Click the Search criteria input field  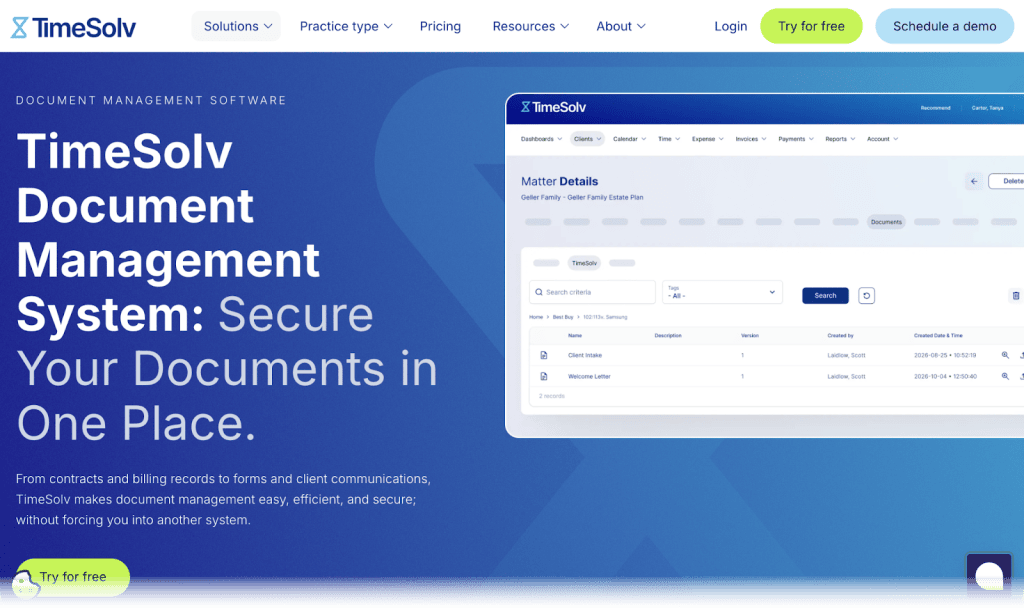click(592, 291)
